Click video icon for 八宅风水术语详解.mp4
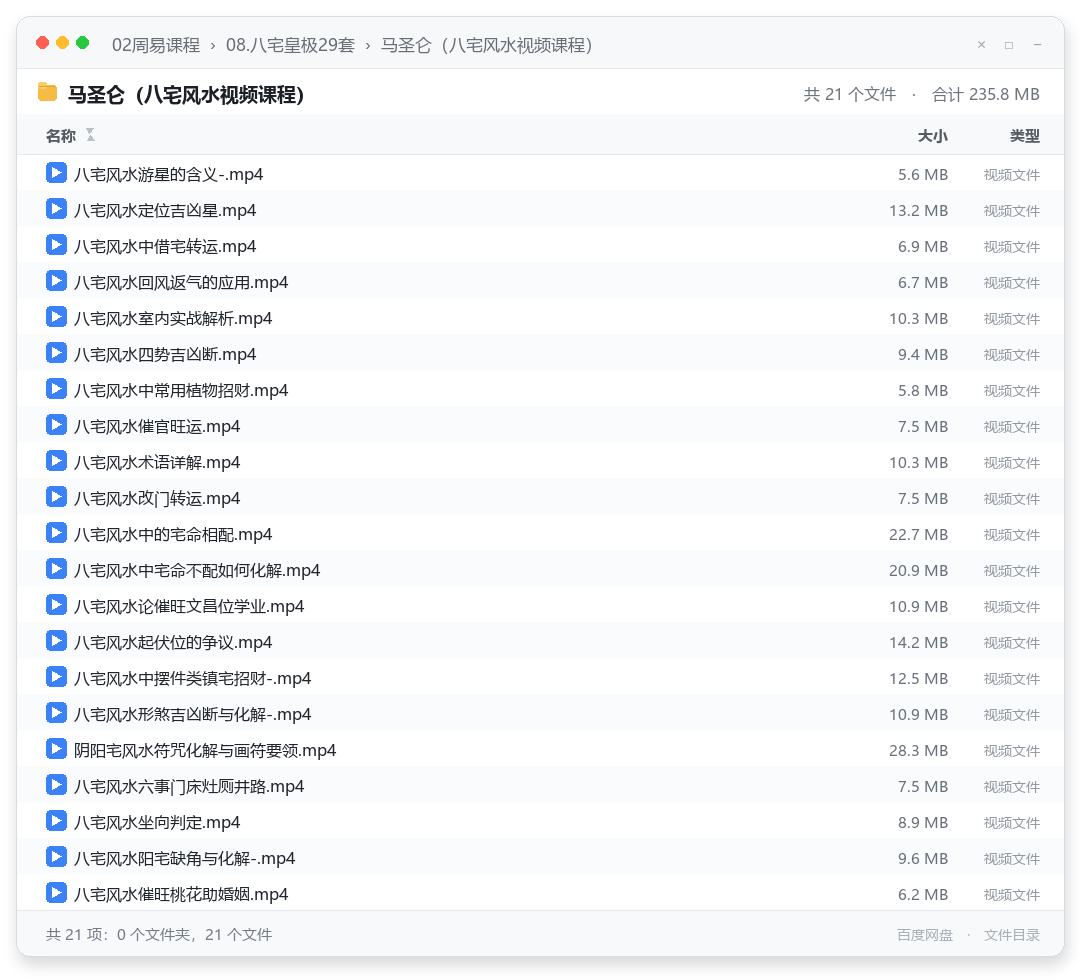Viewport: 1080px width, 980px height. [x=56, y=461]
